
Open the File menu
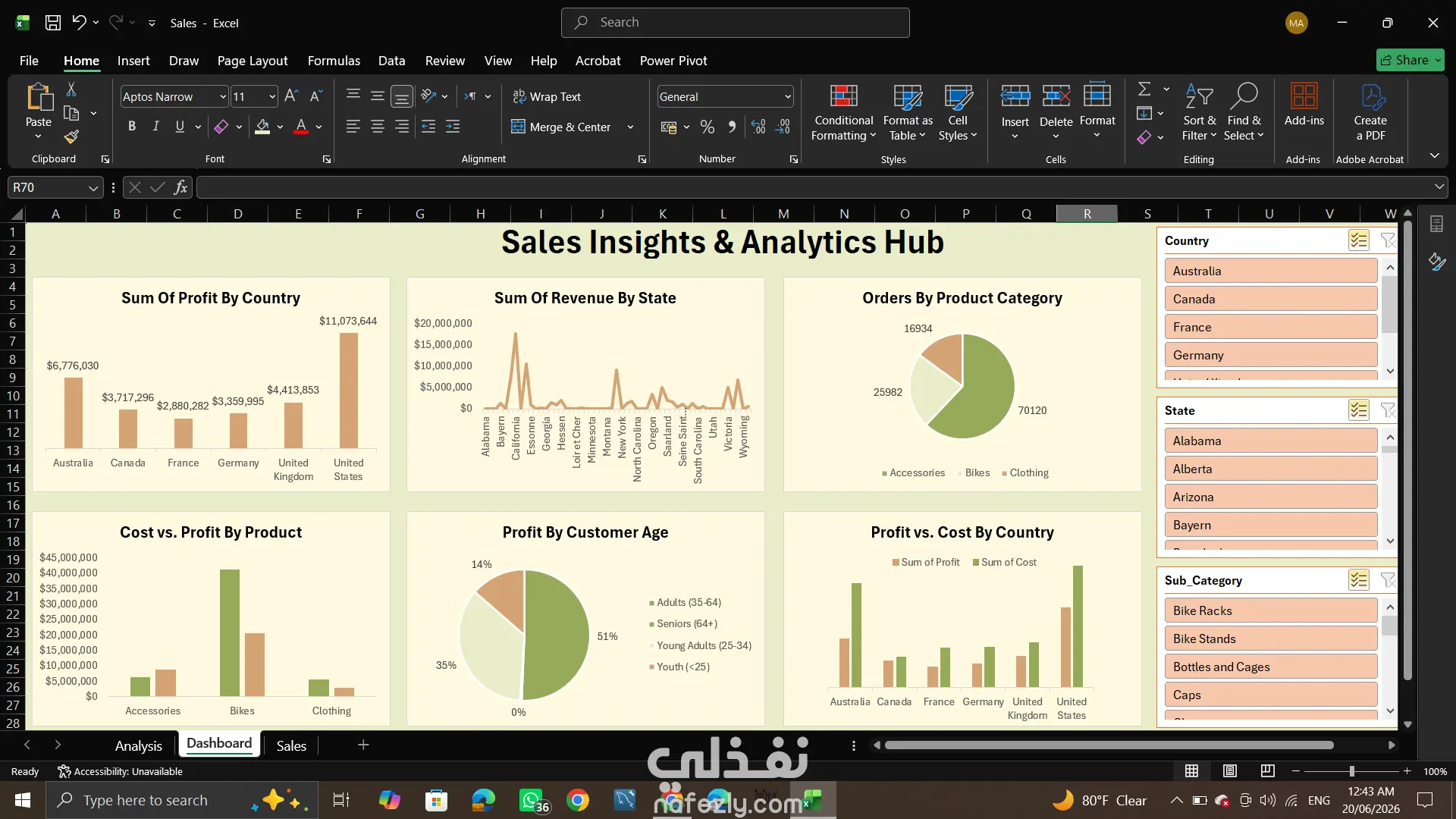(x=29, y=61)
